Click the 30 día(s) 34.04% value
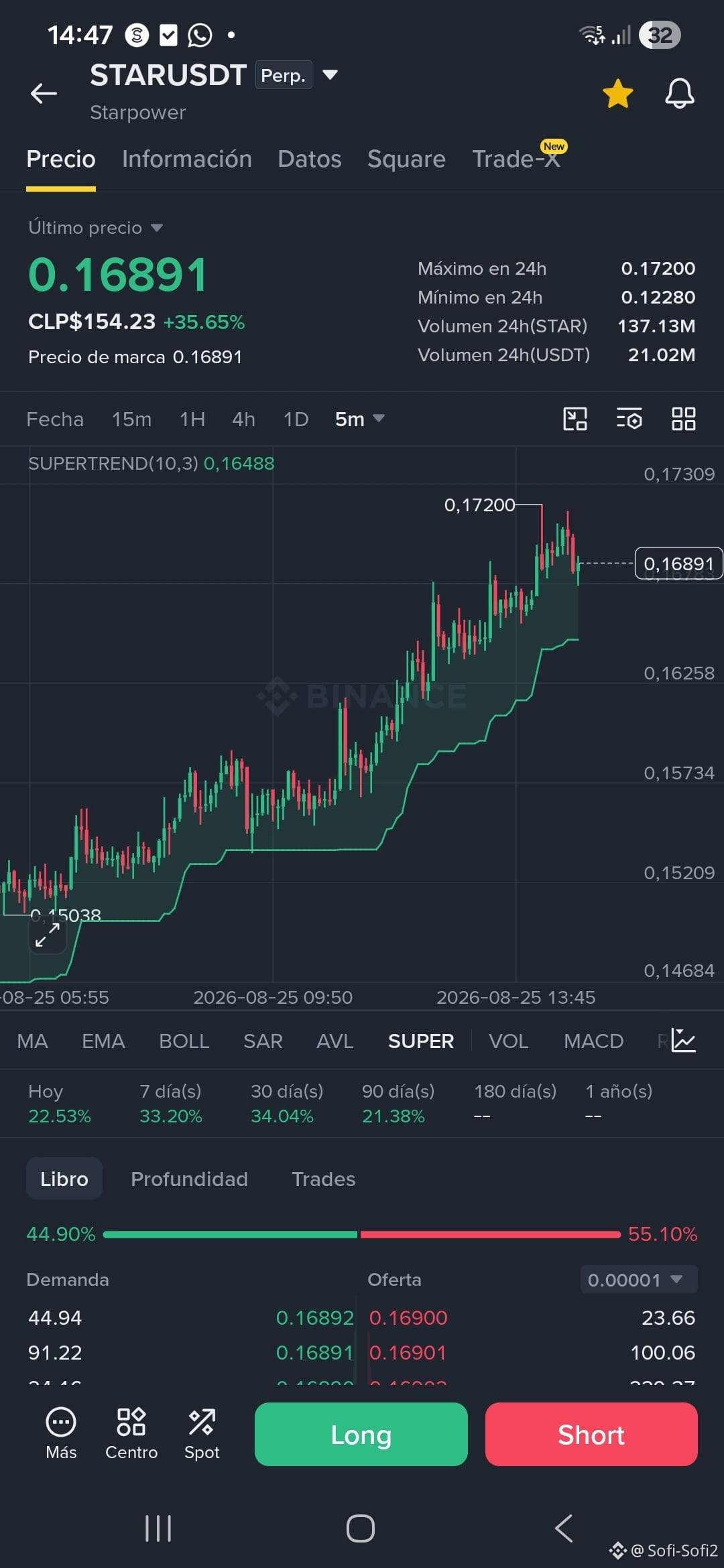This screenshot has width=724, height=1568. coord(282,1116)
